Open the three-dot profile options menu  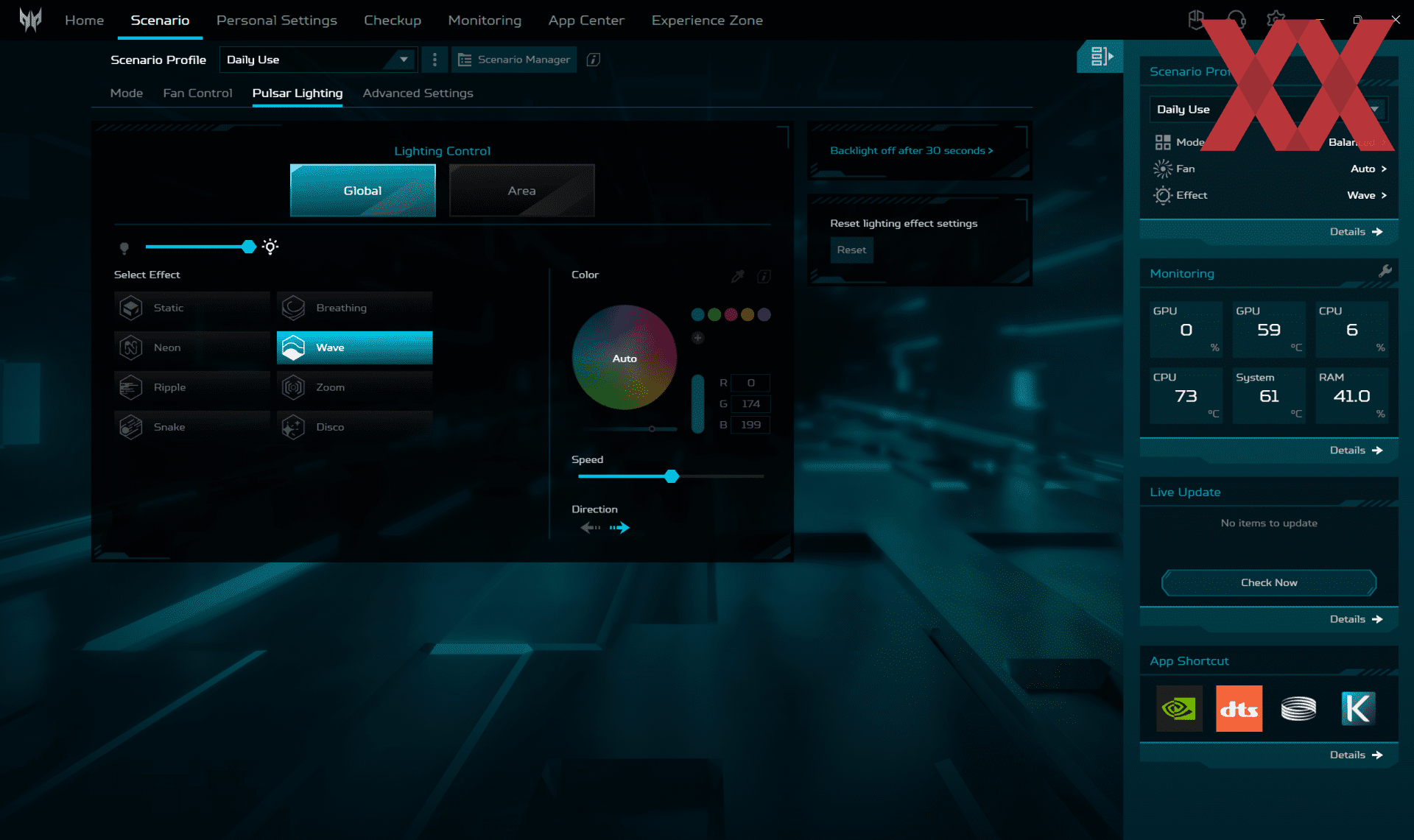435,60
